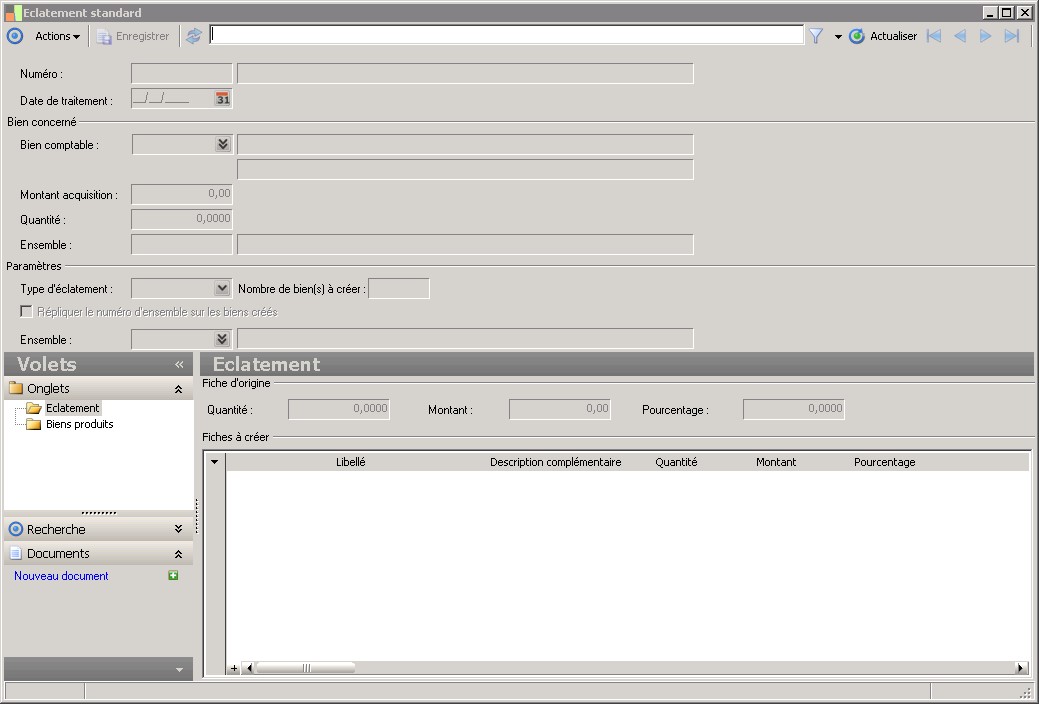Screen dimensions: 1039x704
Task: Go to the first record
Action: coord(934,36)
